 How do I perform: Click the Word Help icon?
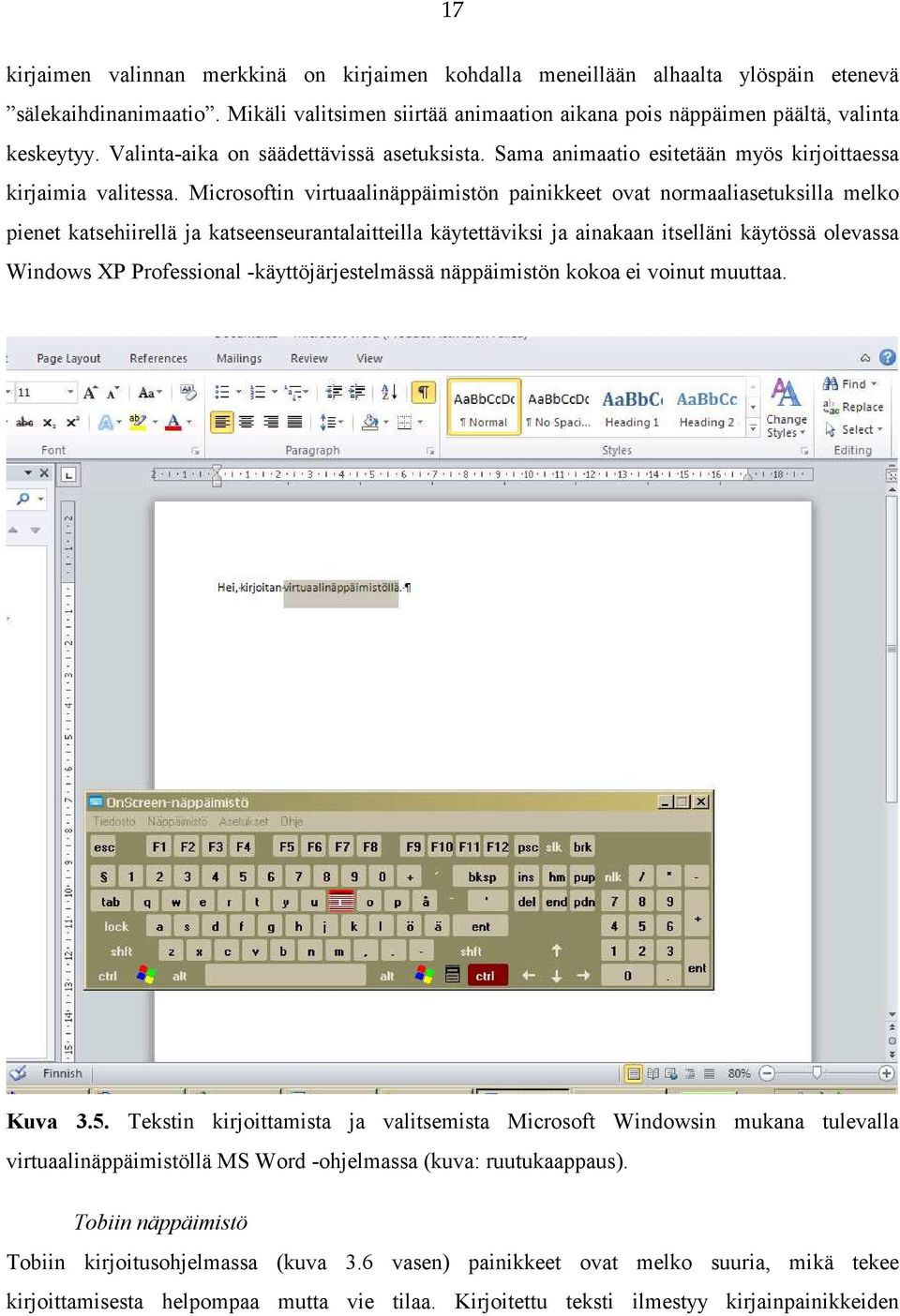click(x=888, y=357)
